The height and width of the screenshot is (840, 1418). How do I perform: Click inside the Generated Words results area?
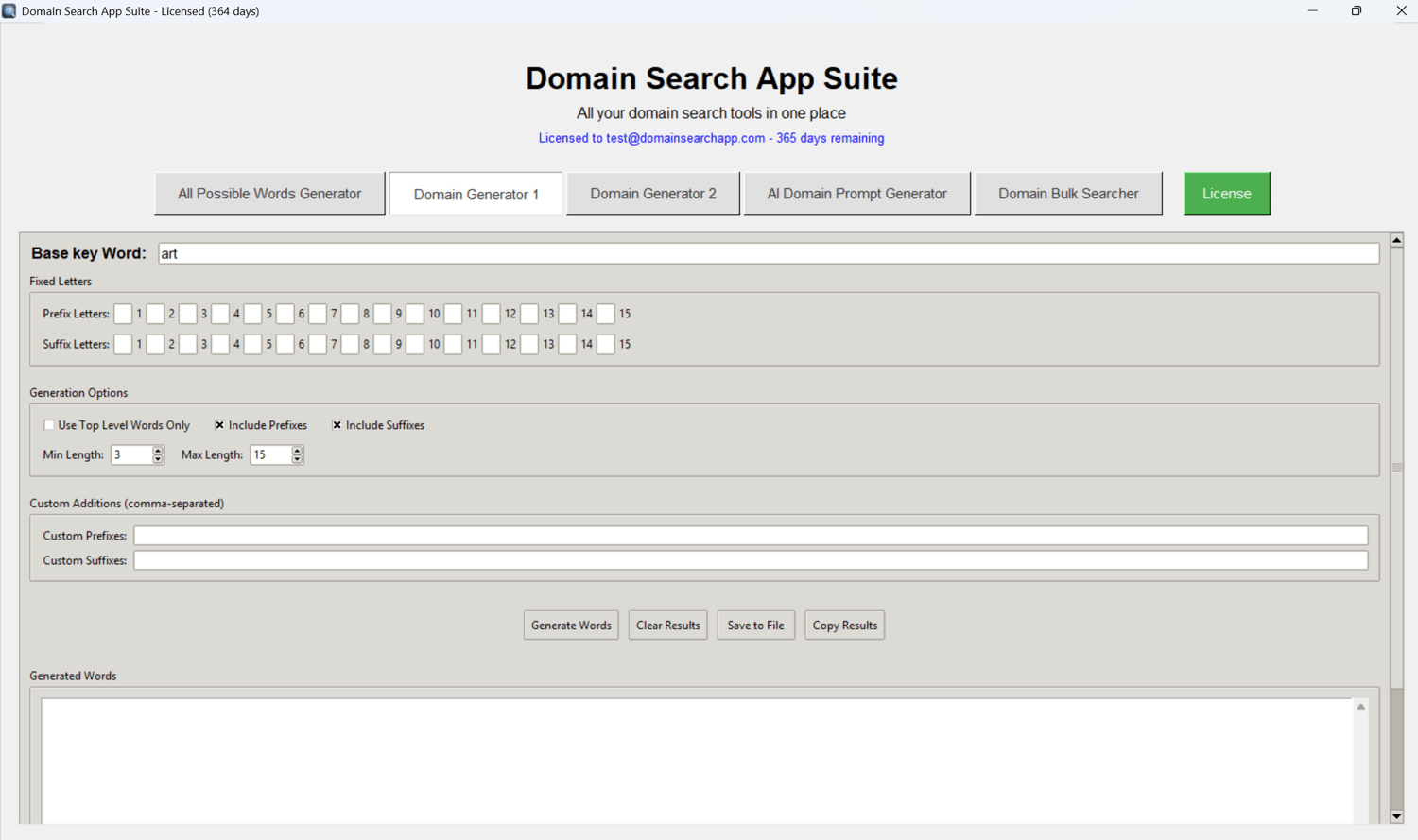click(x=698, y=761)
